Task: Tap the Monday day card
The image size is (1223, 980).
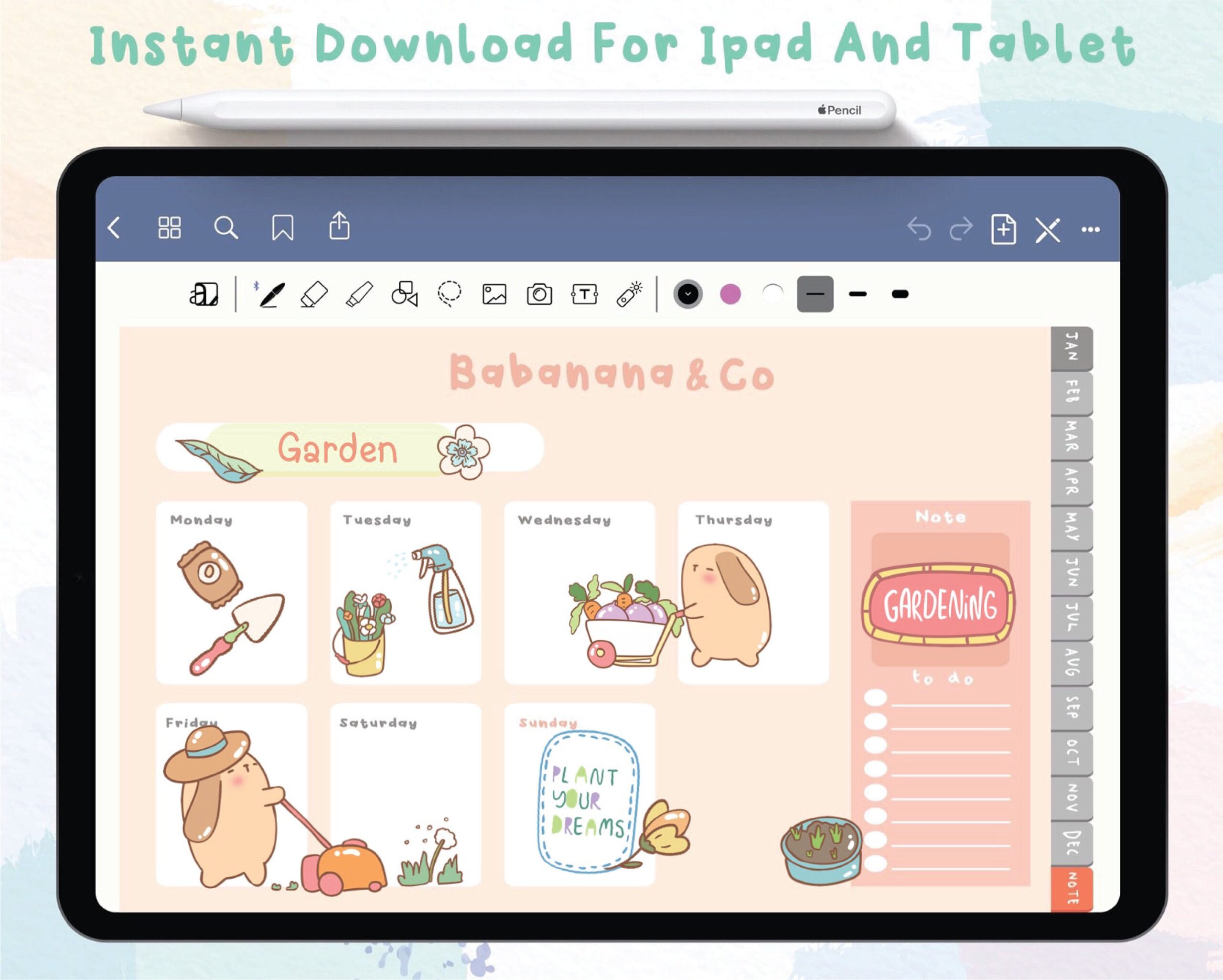Action: 231,592
